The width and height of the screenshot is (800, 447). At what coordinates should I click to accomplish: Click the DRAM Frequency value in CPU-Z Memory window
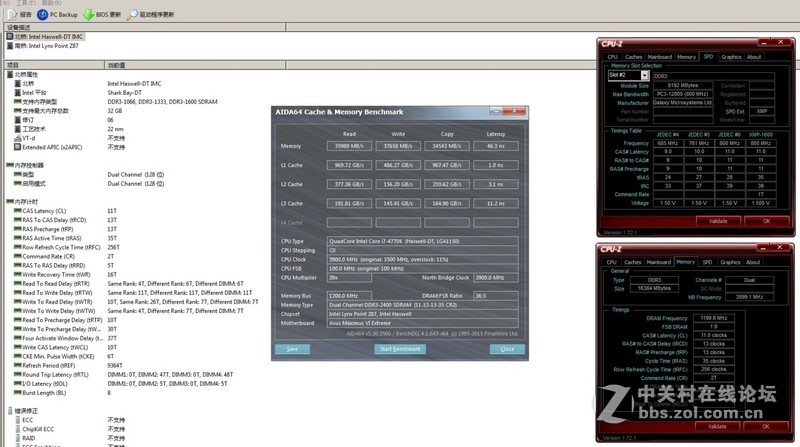pyautogui.click(x=714, y=318)
